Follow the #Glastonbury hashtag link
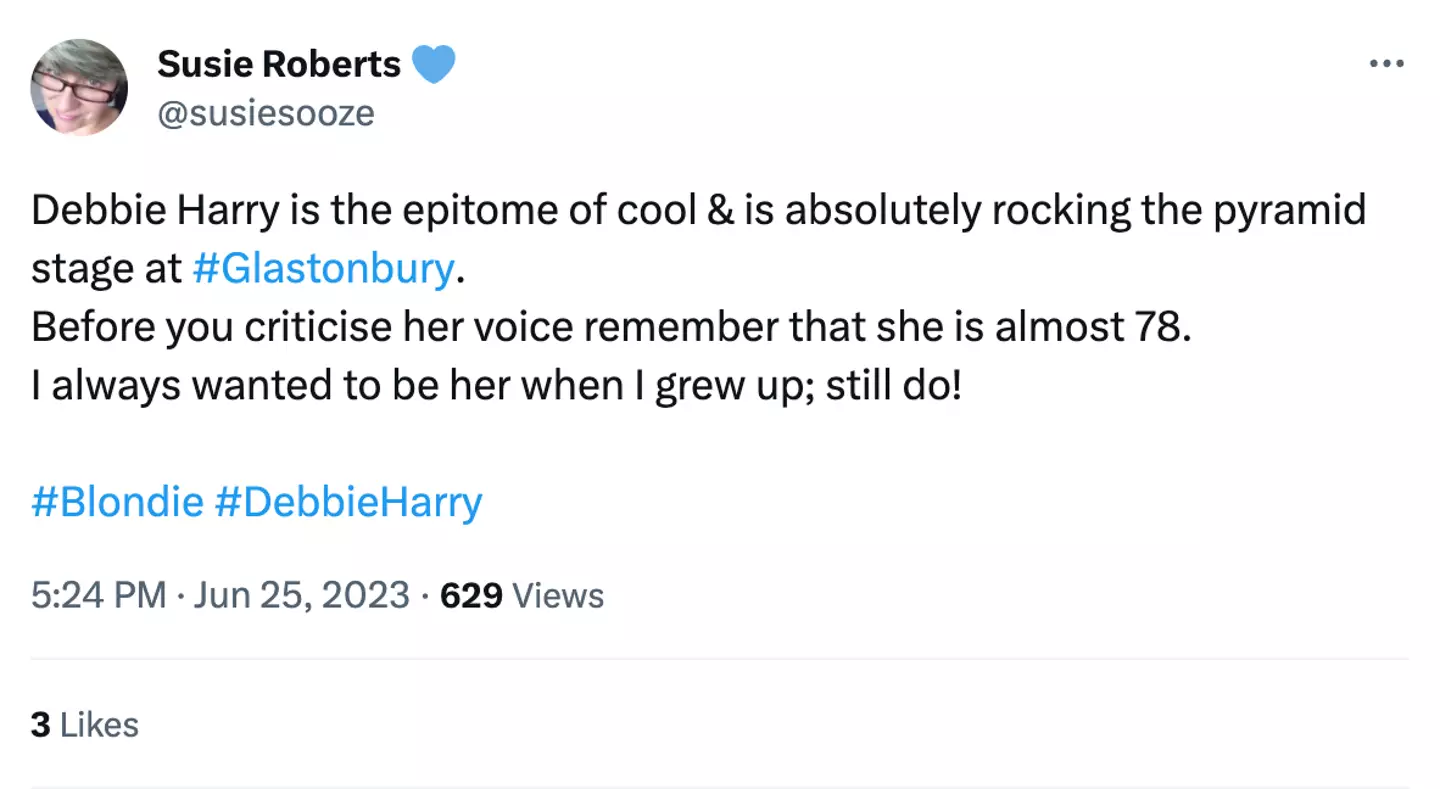The height and width of the screenshot is (789, 1440). click(322, 270)
